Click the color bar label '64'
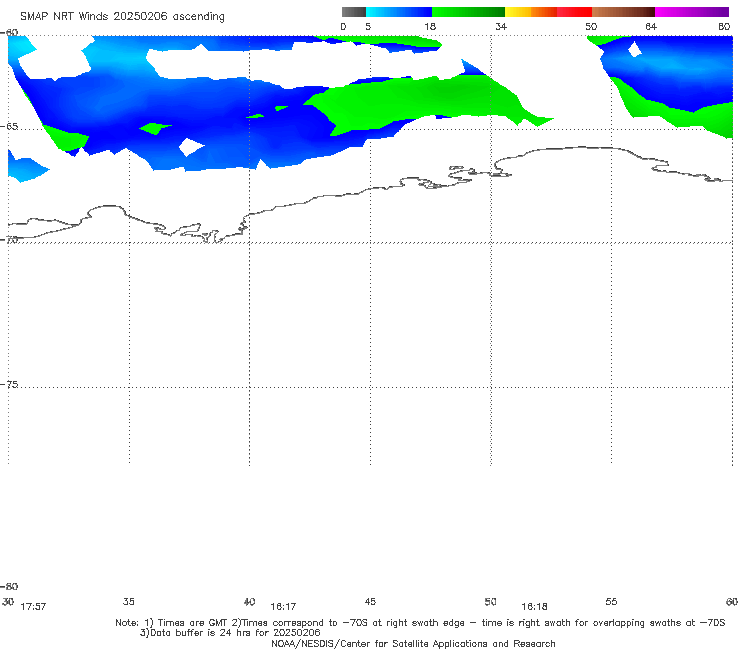 coord(651,27)
